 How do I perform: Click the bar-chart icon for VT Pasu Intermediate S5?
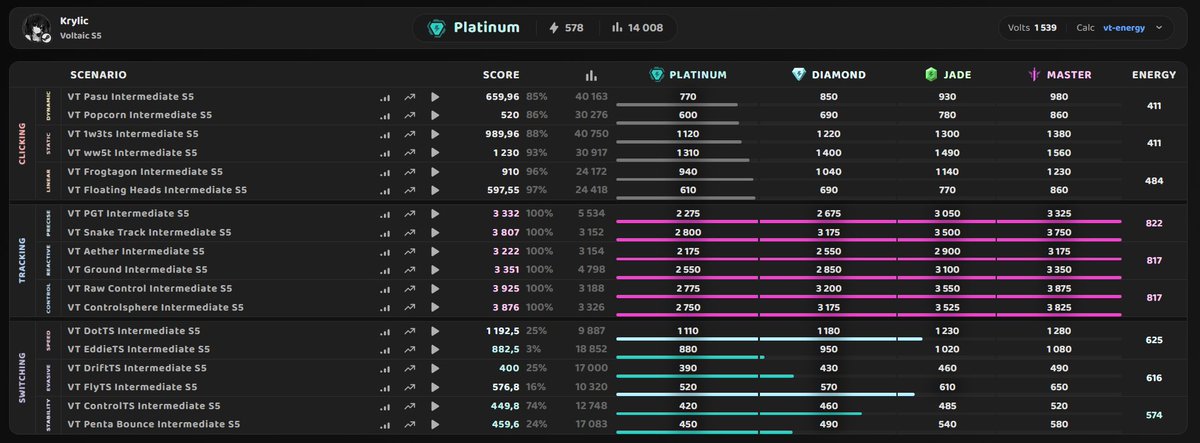[x=385, y=97]
